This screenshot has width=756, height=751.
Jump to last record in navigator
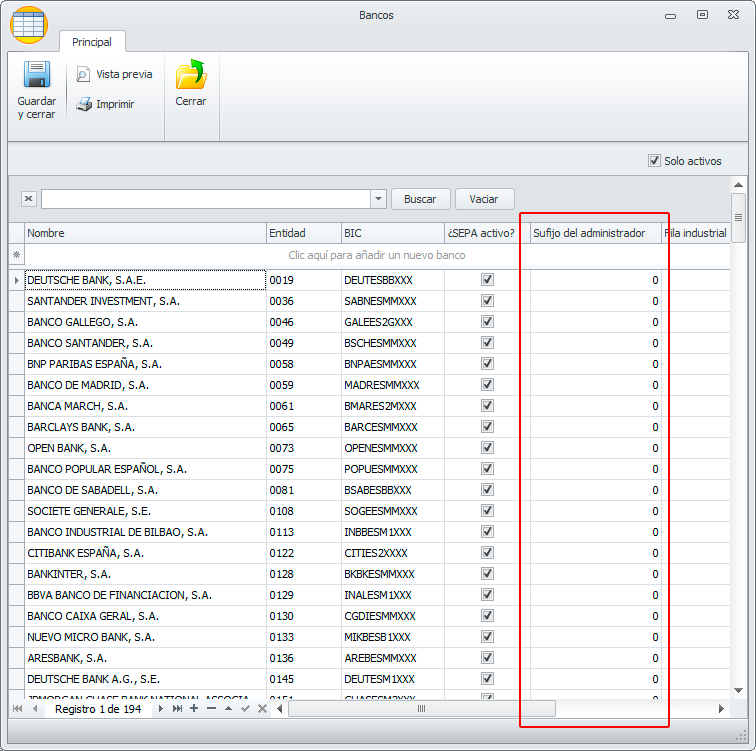[177, 709]
